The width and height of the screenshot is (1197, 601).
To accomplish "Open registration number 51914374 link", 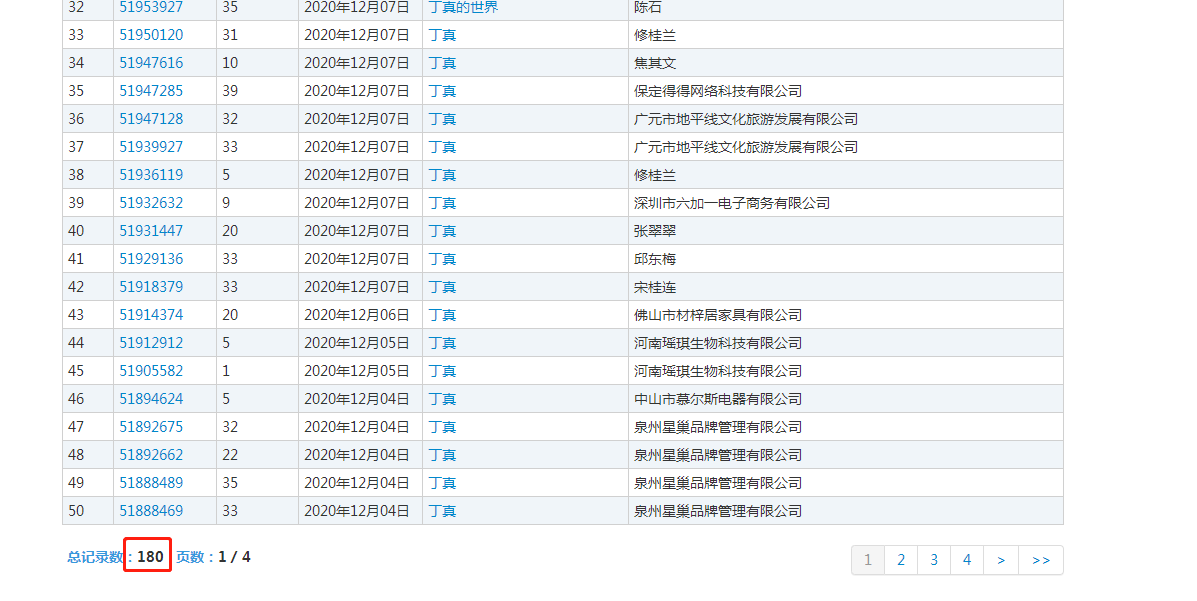I will (x=151, y=315).
